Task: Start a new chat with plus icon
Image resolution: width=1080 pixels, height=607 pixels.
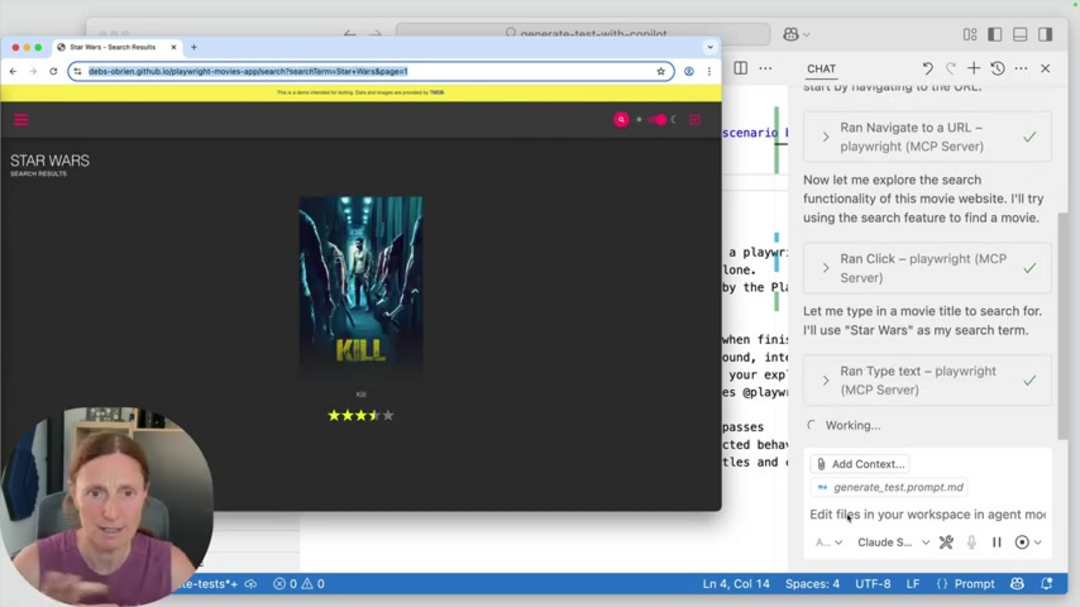Action: (x=973, y=68)
